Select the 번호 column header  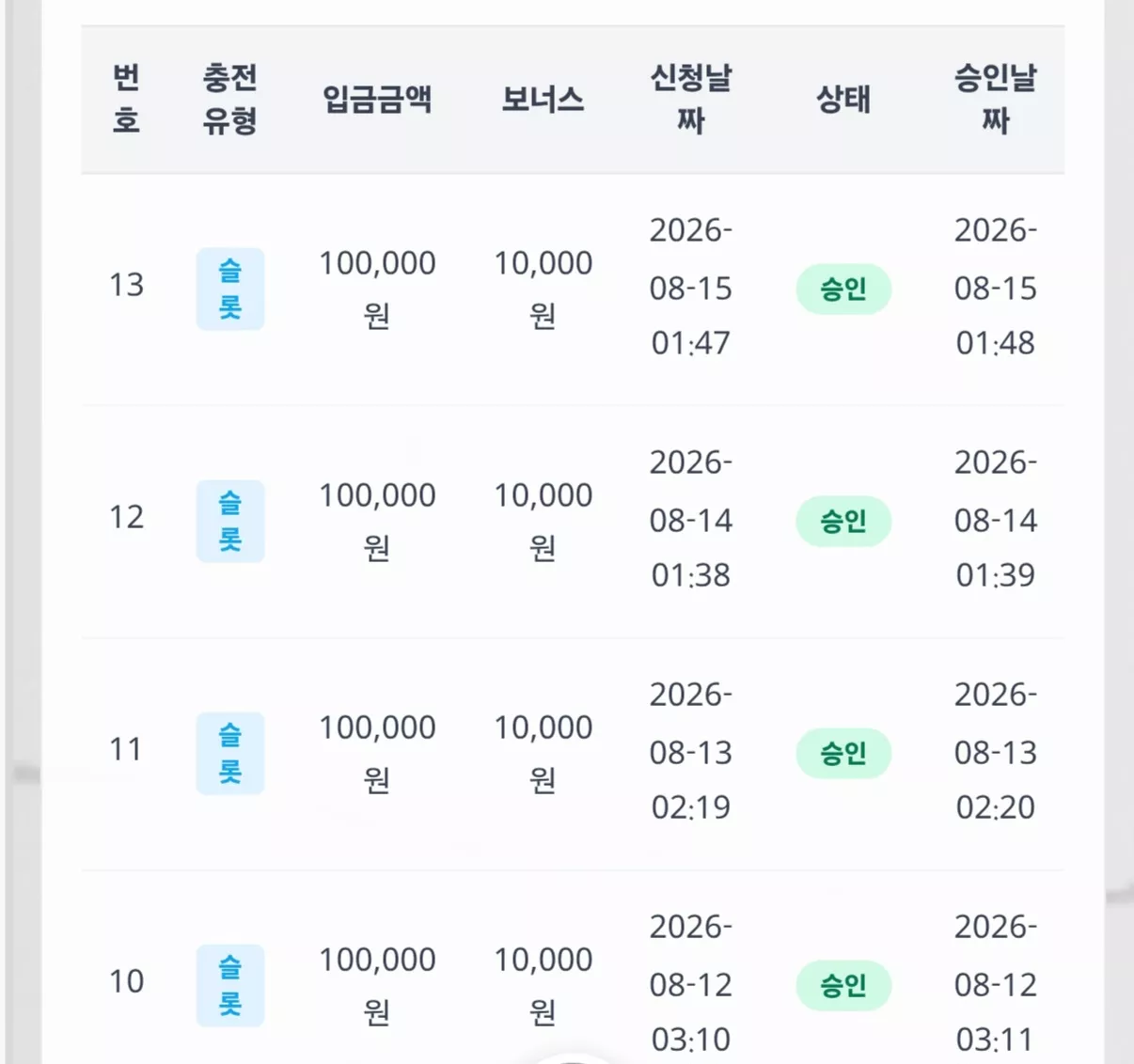pos(126,99)
